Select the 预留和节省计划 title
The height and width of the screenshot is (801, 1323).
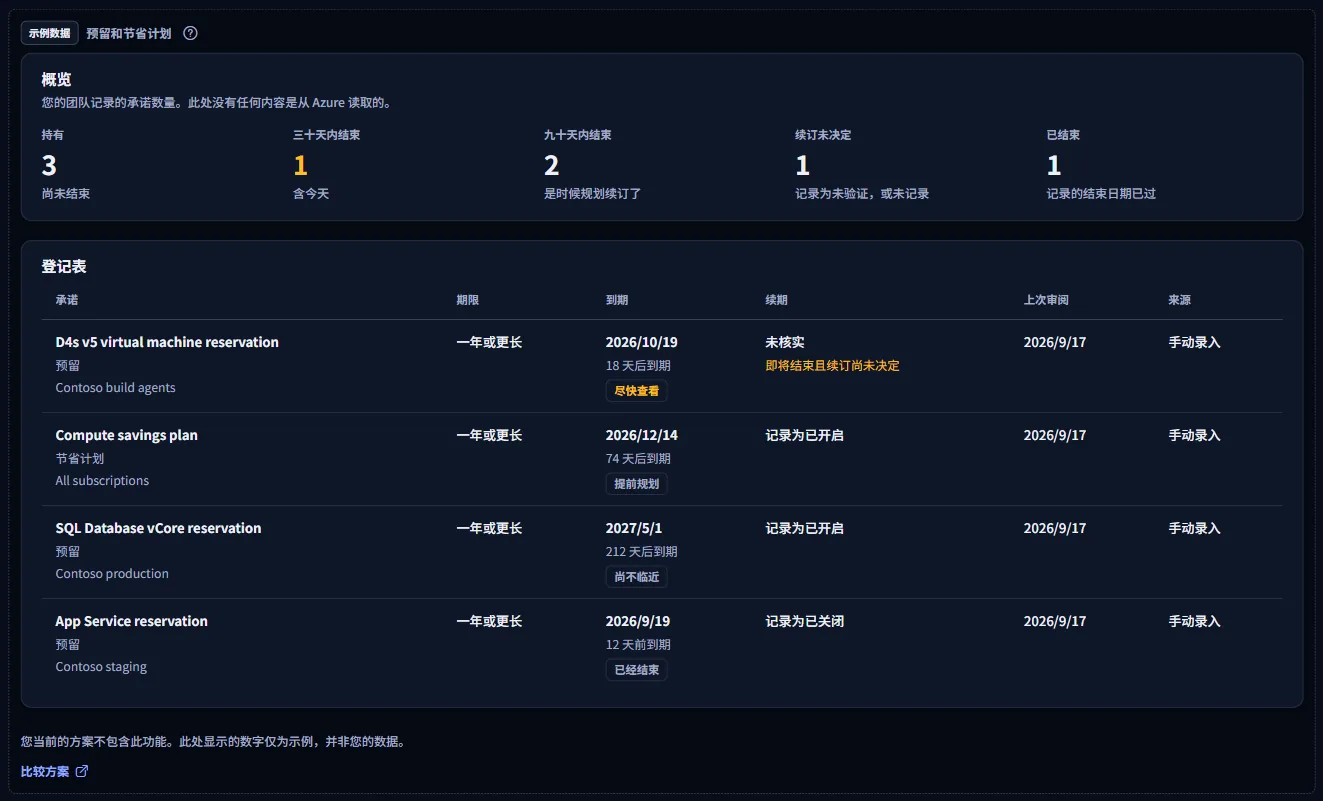pyautogui.click(x=129, y=33)
